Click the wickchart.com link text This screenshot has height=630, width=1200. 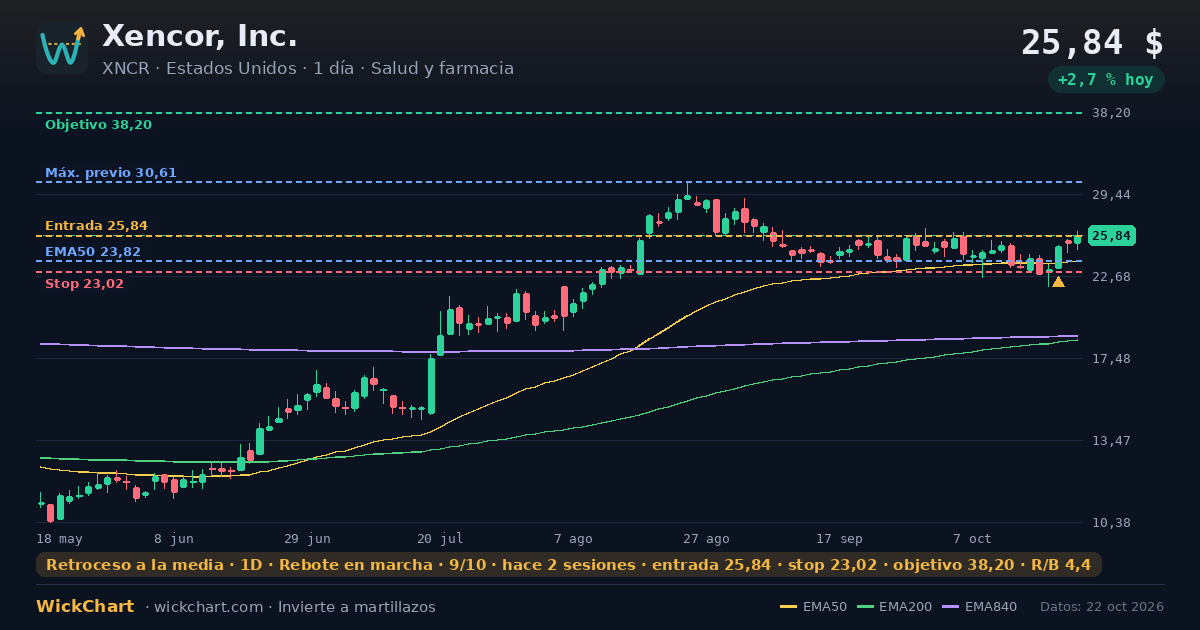[207, 607]
